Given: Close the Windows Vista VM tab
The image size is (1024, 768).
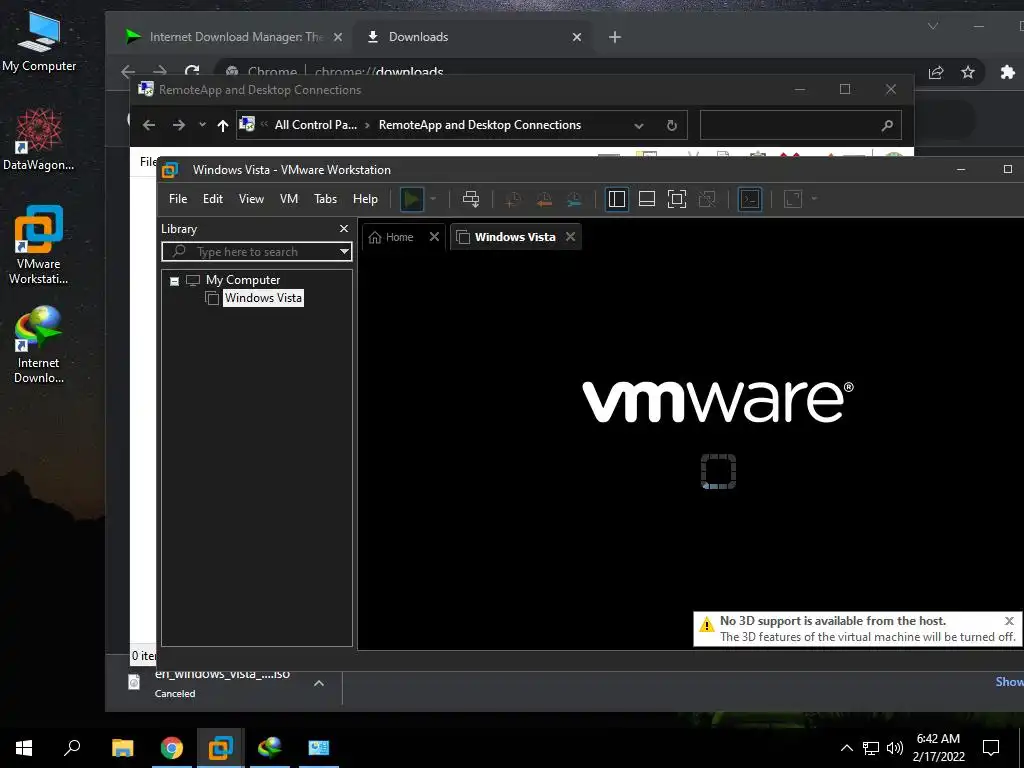Looking at the screenshot, I should click(x=571, y=236).
